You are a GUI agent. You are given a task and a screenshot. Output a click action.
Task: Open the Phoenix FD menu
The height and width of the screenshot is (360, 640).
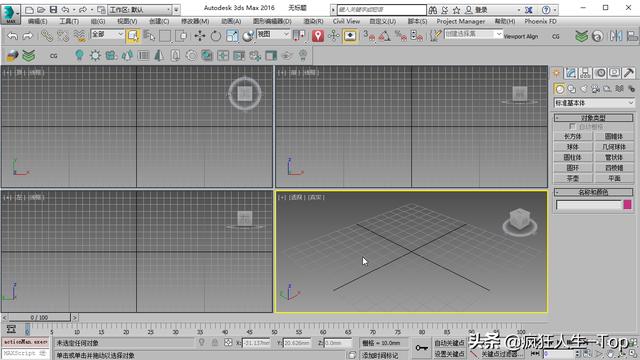pos(541,21)
